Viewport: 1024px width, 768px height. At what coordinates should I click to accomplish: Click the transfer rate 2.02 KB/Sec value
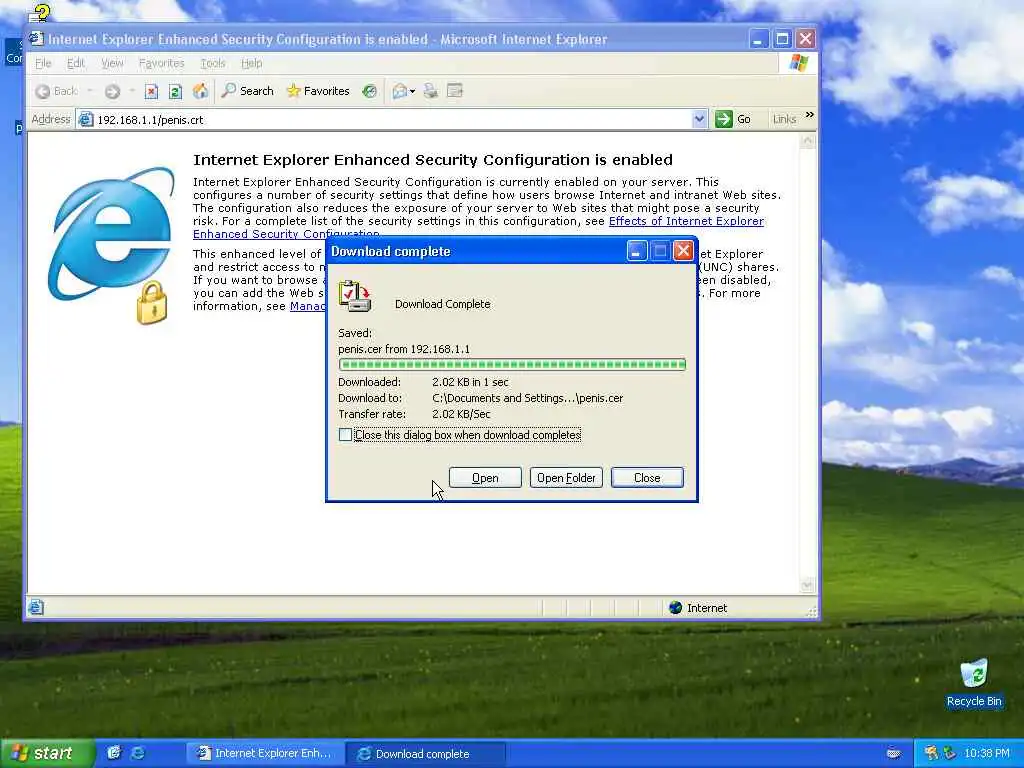click(461, 415)
